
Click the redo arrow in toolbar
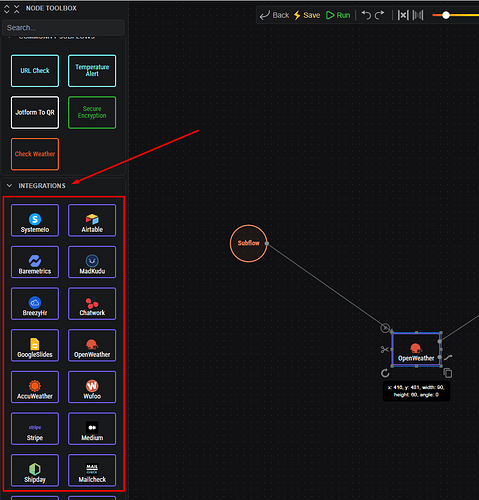[380, 15]
